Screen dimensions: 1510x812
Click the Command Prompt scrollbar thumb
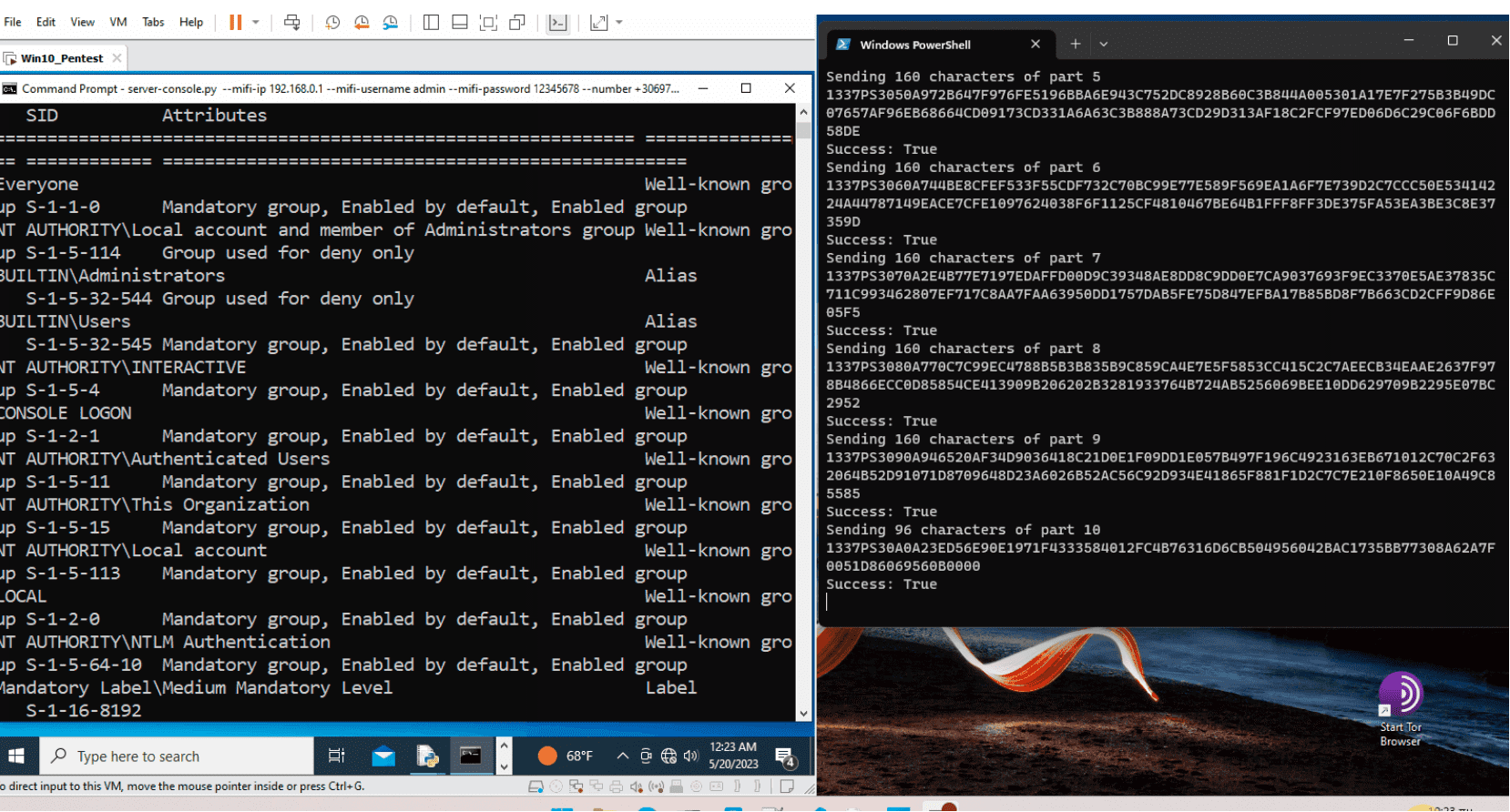click(803, 129)
